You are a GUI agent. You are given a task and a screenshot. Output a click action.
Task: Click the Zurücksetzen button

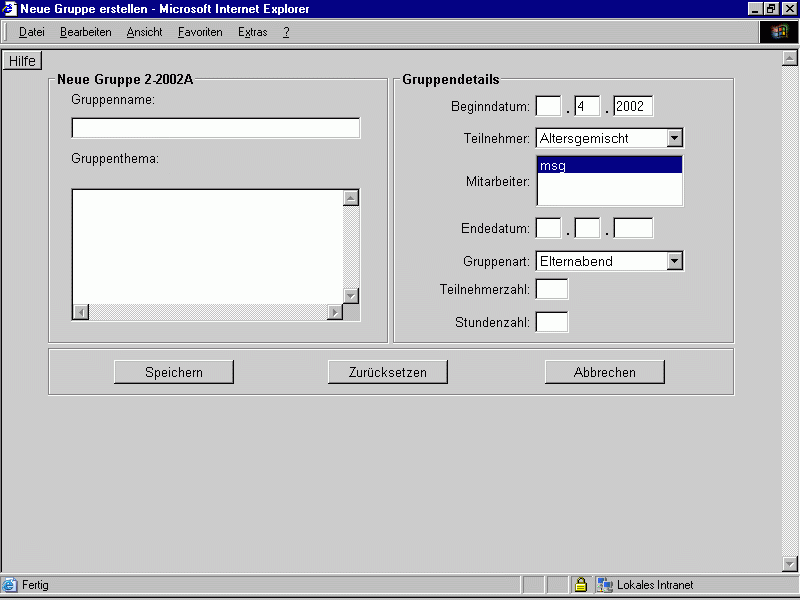[x=387, y=372]
